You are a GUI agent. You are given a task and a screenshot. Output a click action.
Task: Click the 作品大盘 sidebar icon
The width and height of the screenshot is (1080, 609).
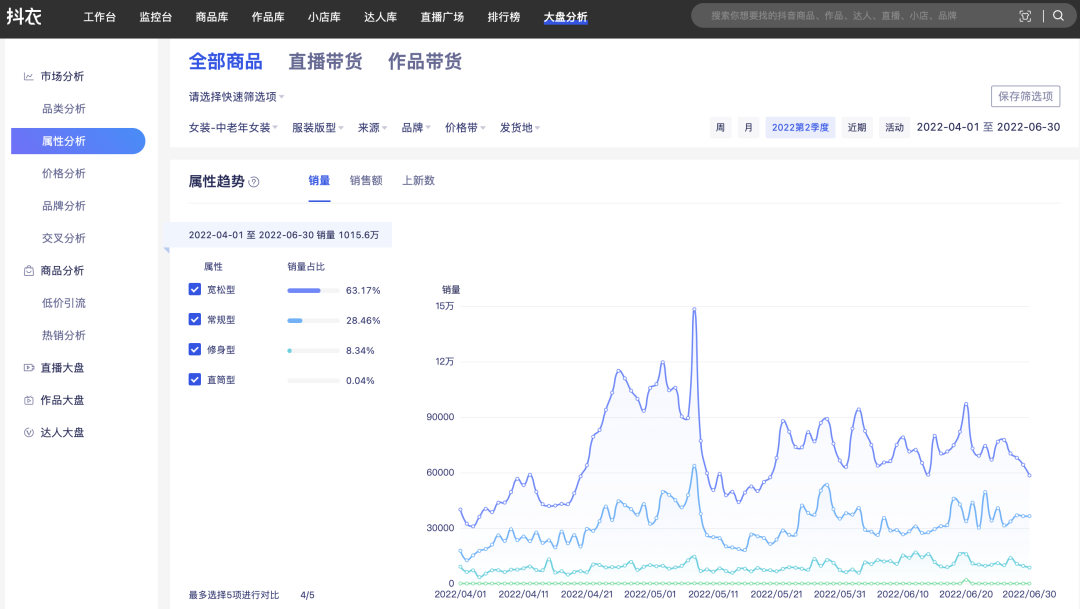coord(29,400)
